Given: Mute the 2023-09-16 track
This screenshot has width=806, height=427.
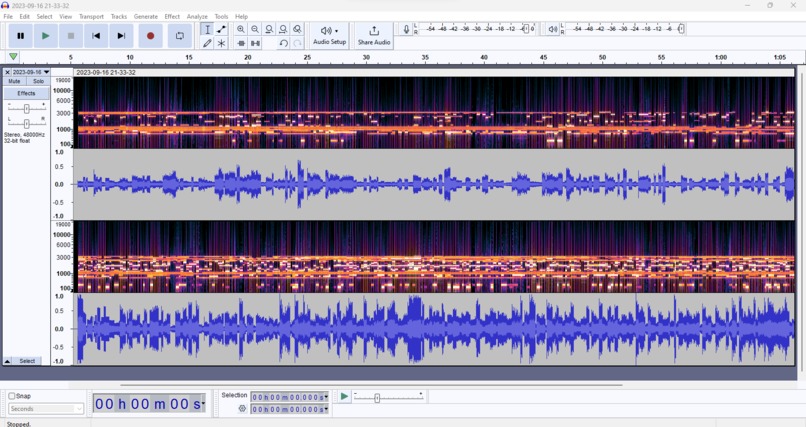Looking at the screenshot, I should [14, 81].
